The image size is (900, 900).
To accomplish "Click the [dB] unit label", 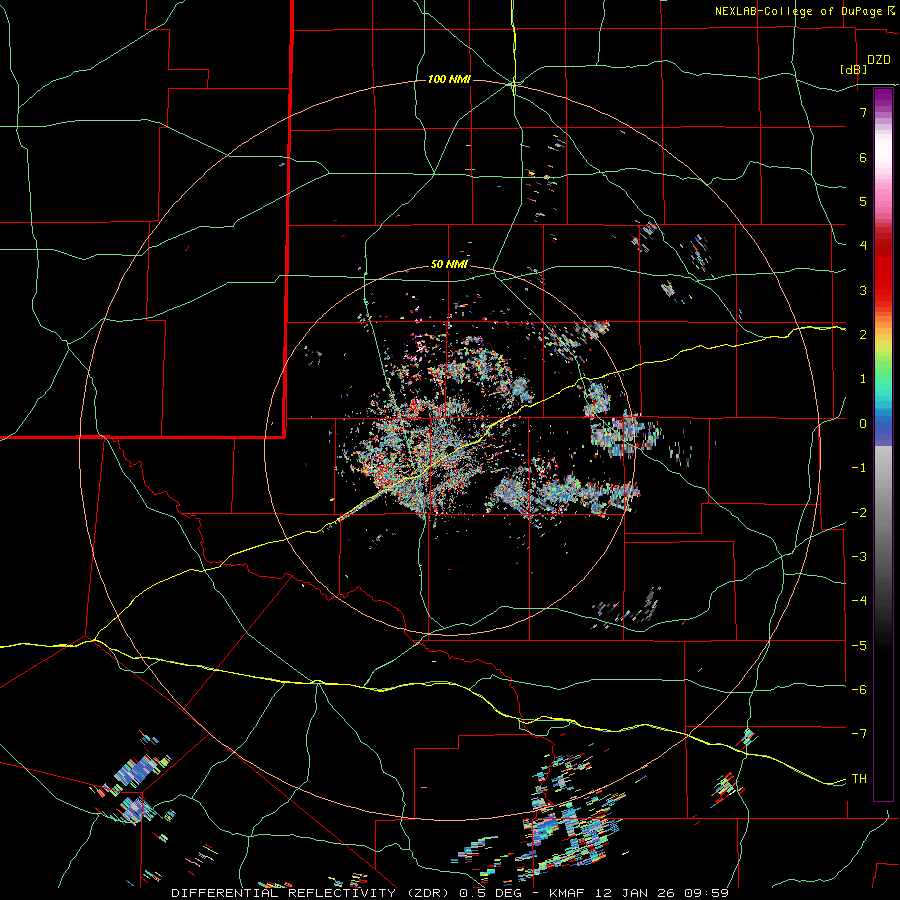I will 853,70.
